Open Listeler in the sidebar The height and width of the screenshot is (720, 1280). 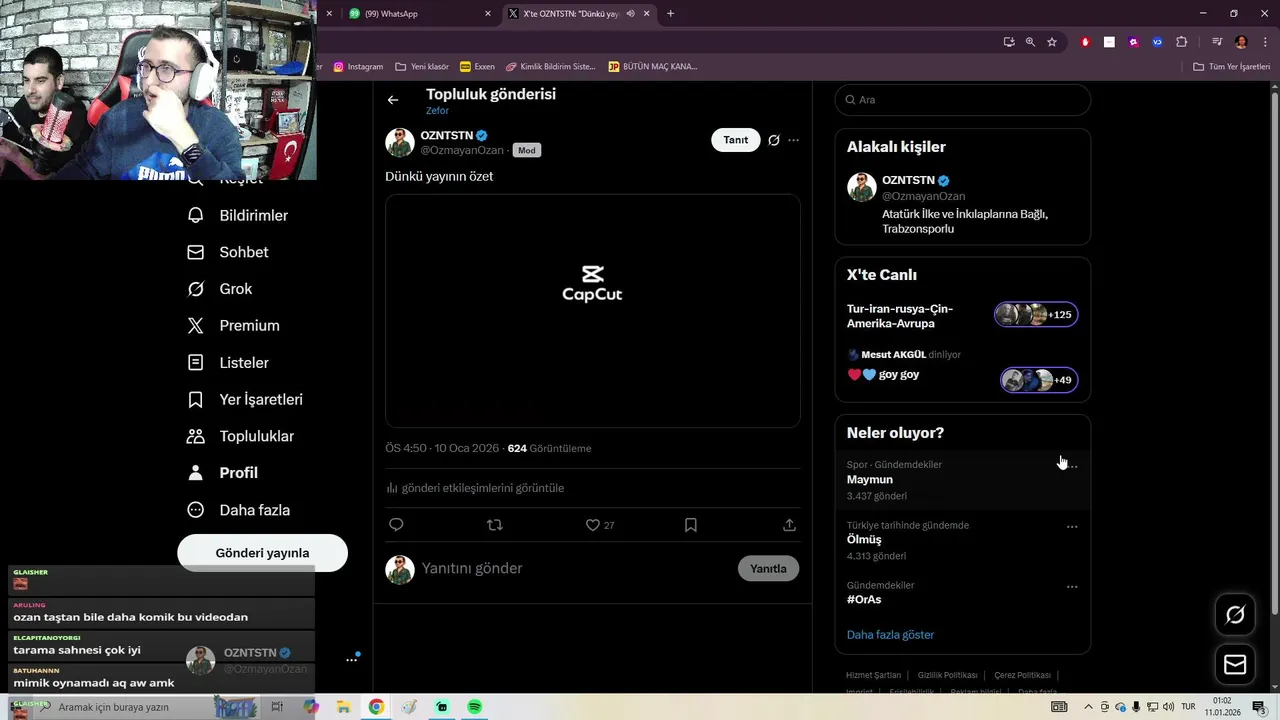(229, 363)
